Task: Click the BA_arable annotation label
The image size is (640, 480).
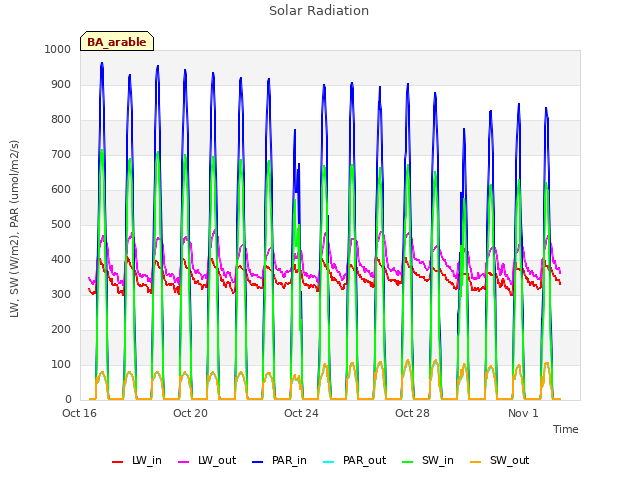Action: 117,41
